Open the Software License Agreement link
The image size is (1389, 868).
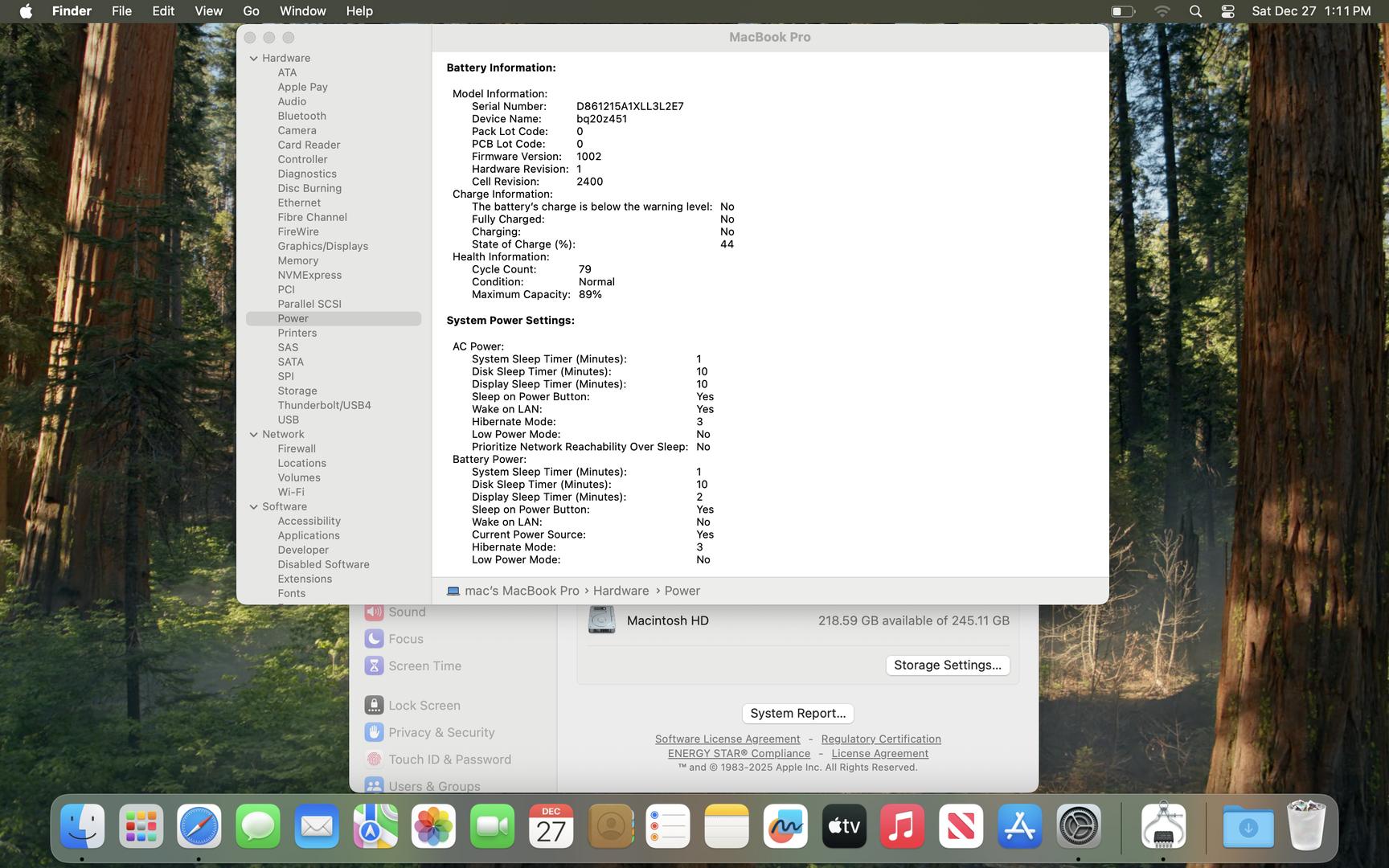727,739
